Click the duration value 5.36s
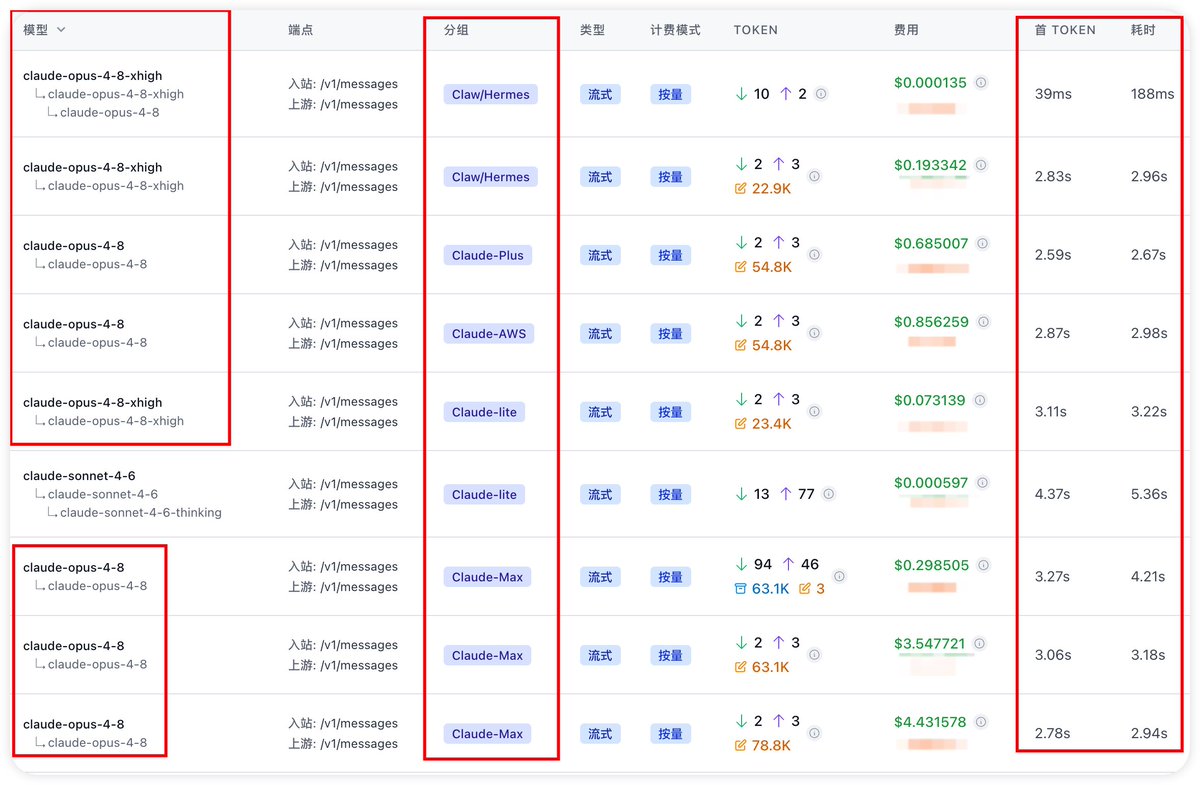Viewport: 1200px width, 785px height. (1149, 494)
